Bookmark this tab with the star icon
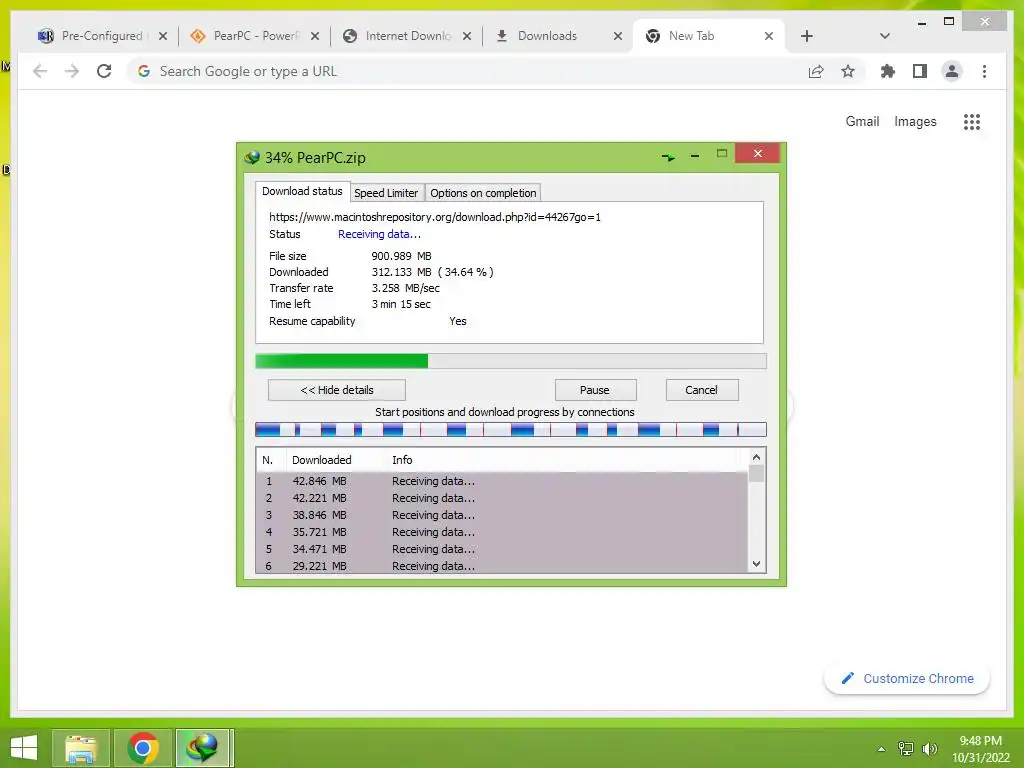The width and height of the screenshot is (1024, 768). tap(848, 71)
